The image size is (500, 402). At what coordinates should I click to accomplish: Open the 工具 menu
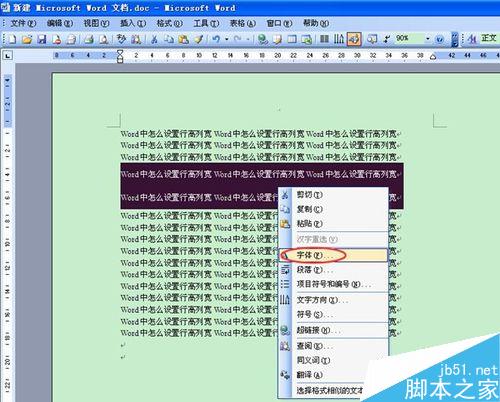click(x=206, y=23)
